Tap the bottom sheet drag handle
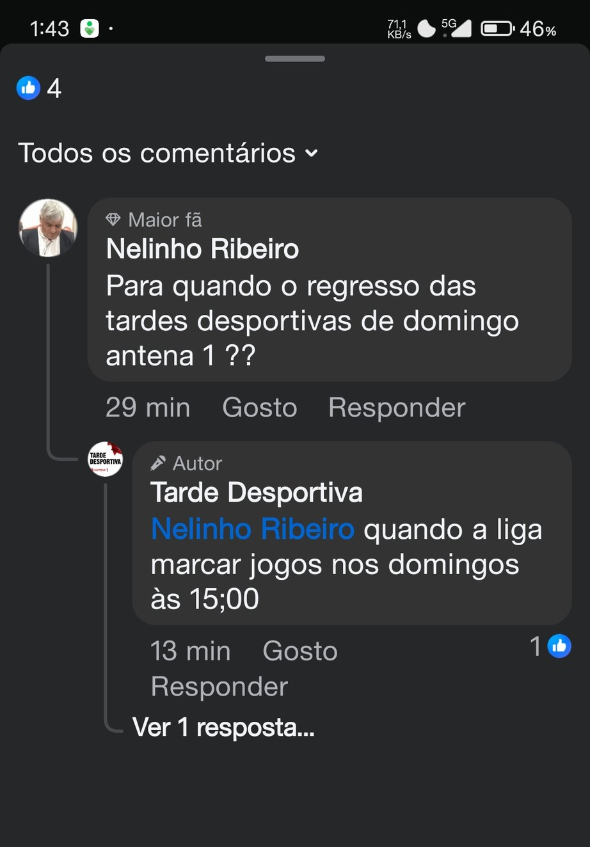 (295, 59)
